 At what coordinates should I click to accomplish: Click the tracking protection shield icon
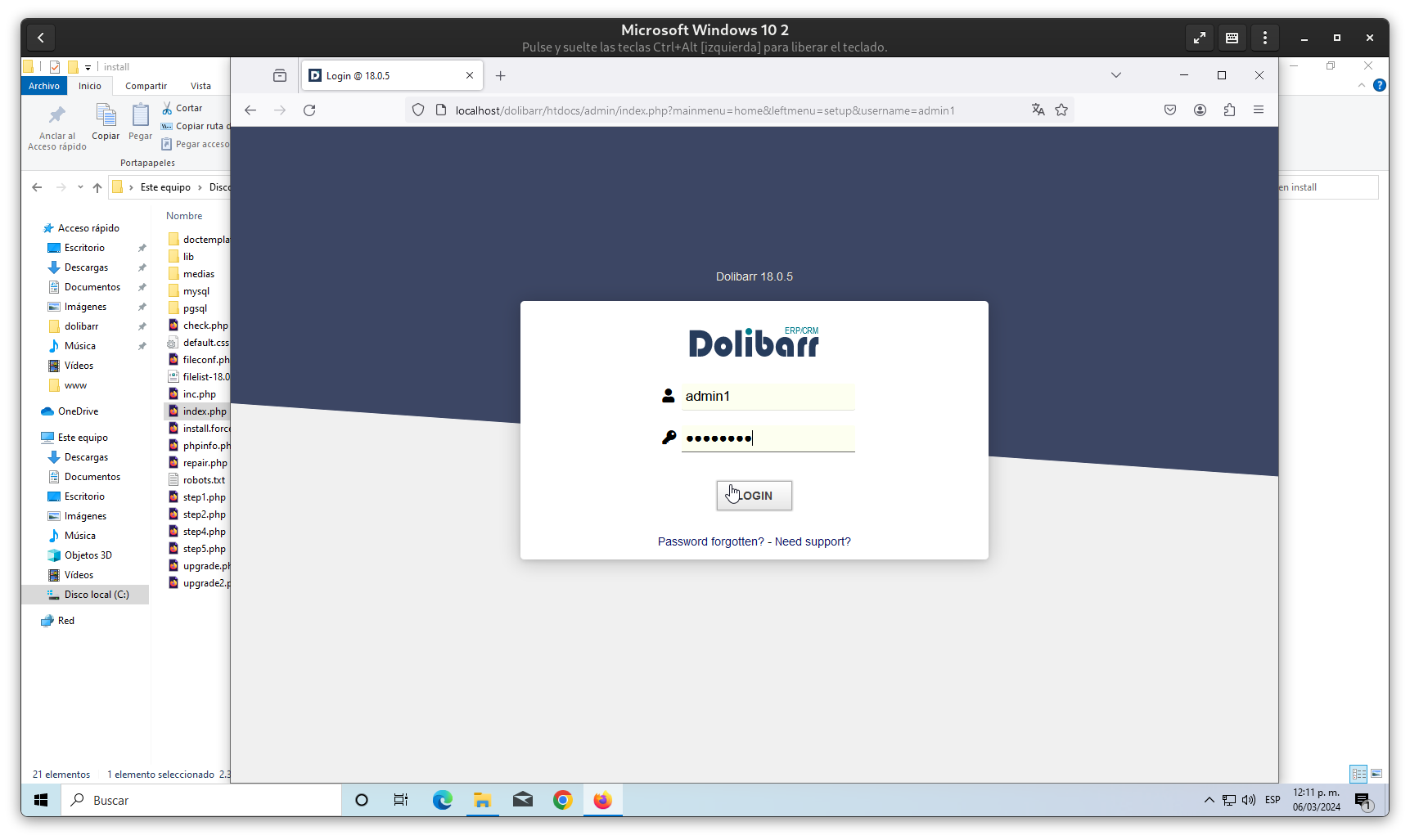[x=418, y=110]
